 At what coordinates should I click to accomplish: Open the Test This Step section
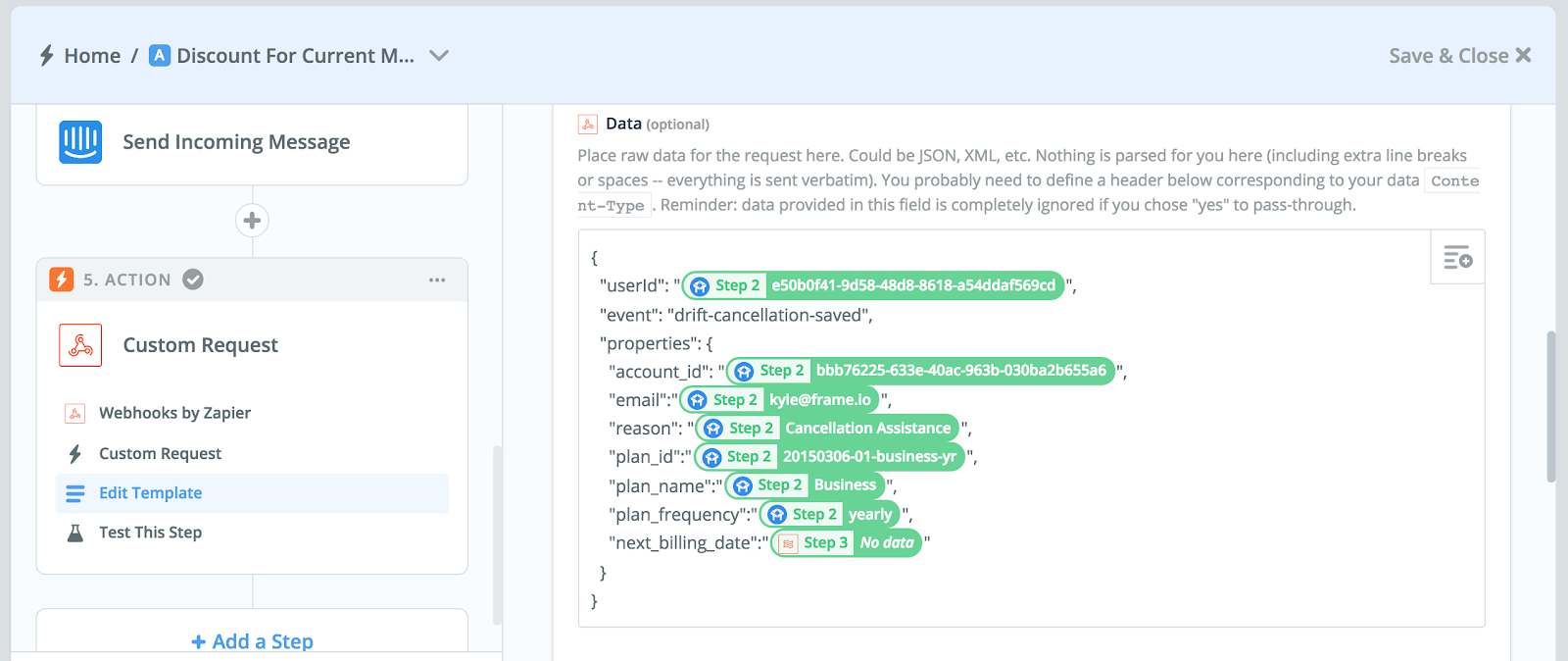coord(252,533)
